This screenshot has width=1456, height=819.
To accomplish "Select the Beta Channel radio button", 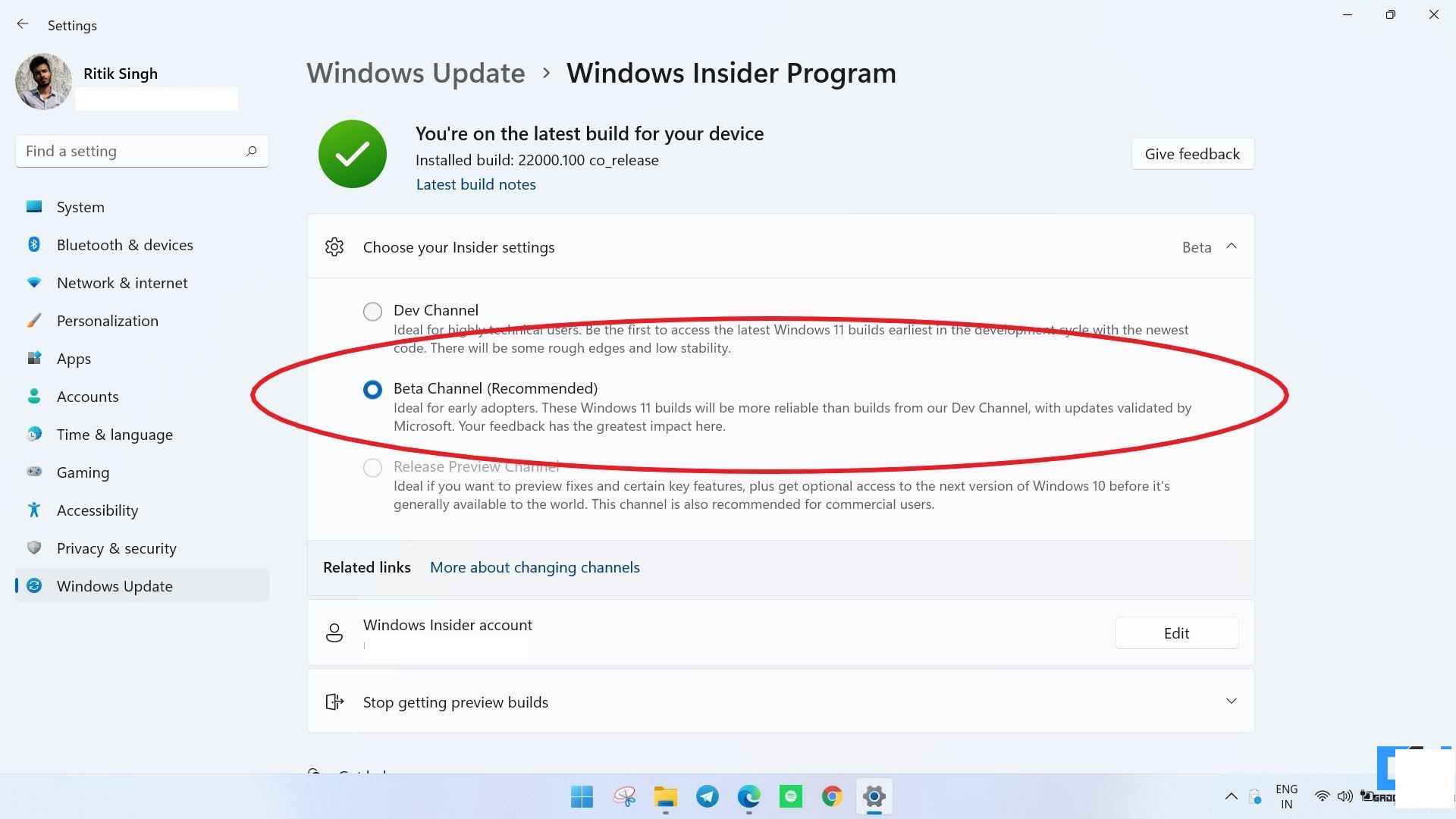I will click(373, 388).
